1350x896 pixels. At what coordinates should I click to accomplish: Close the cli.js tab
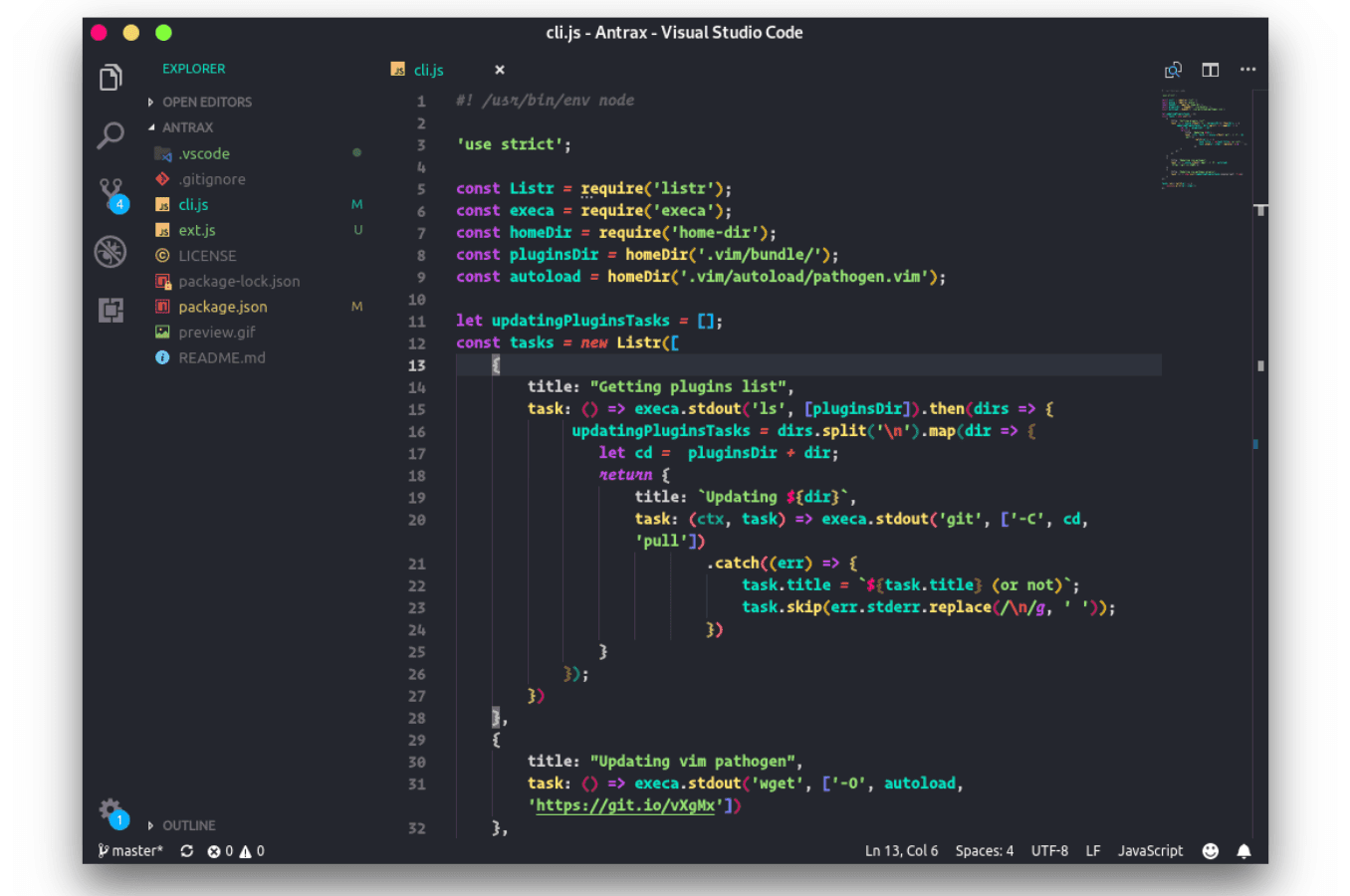tap(500, 70)
